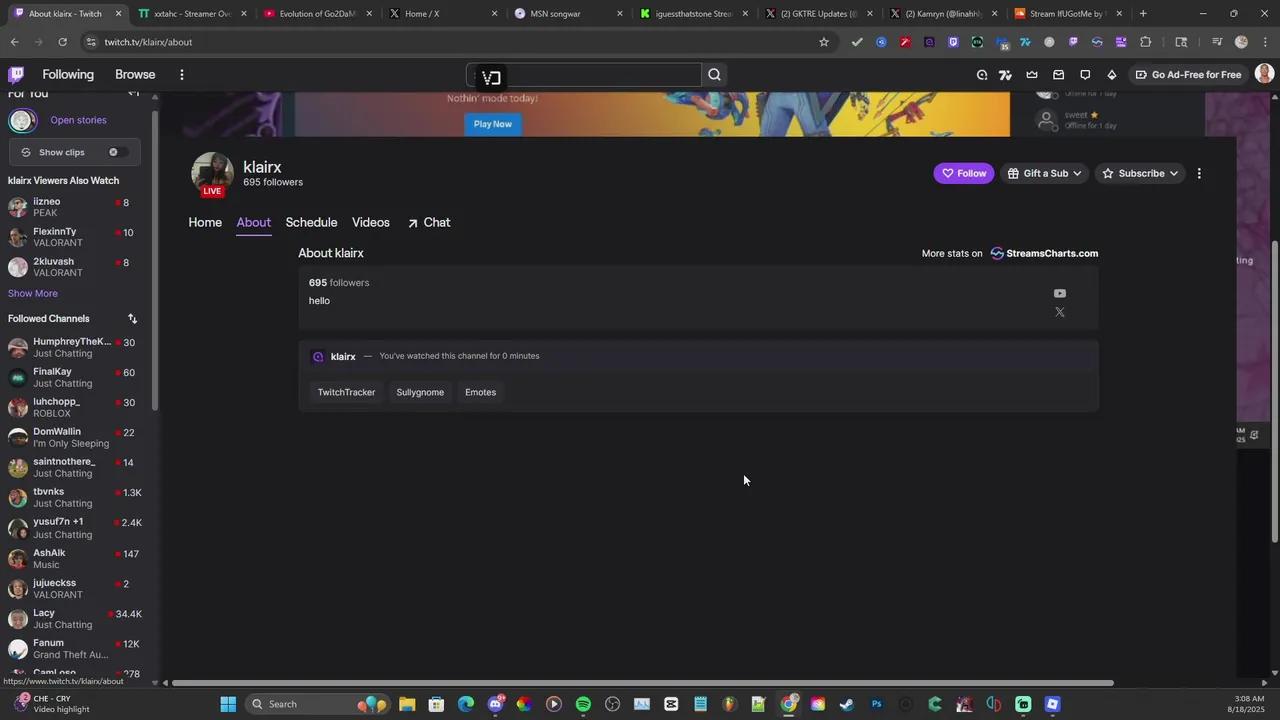
Task: Click the Get Bits diamond icon
Action: (1111, 75)
